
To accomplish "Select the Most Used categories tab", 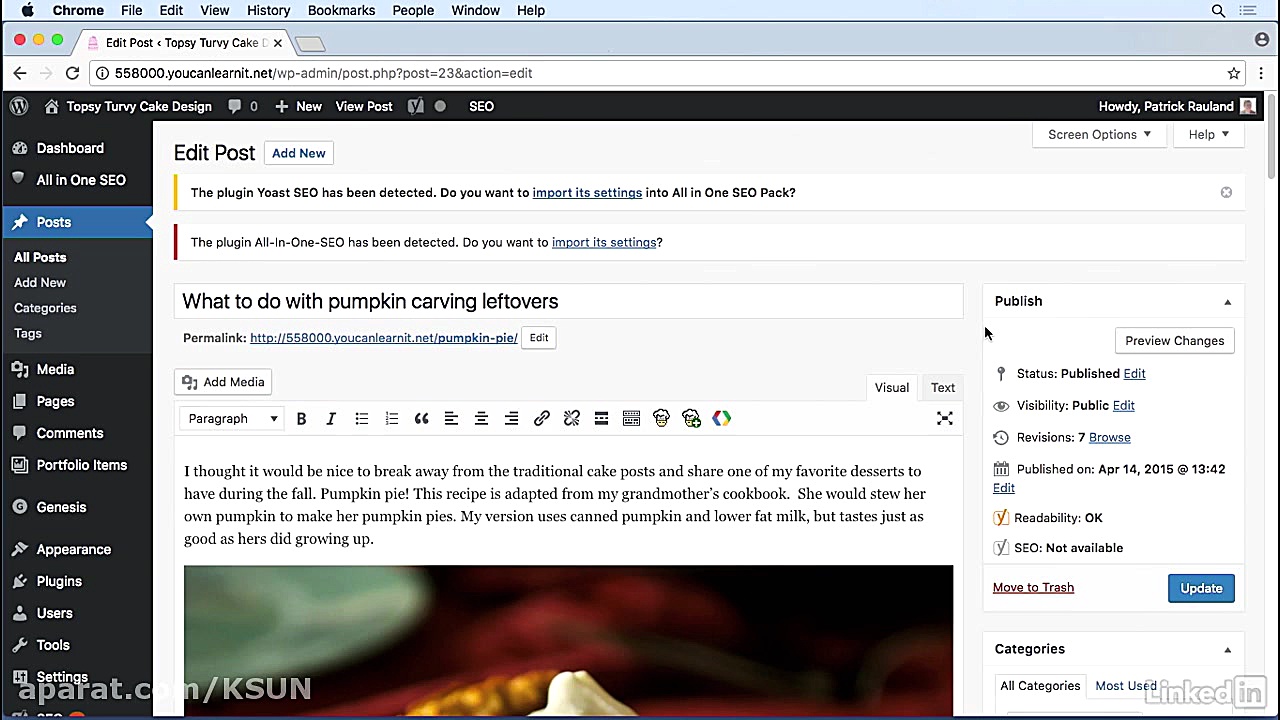I will pyautogui.click(x=1126, y=686).
